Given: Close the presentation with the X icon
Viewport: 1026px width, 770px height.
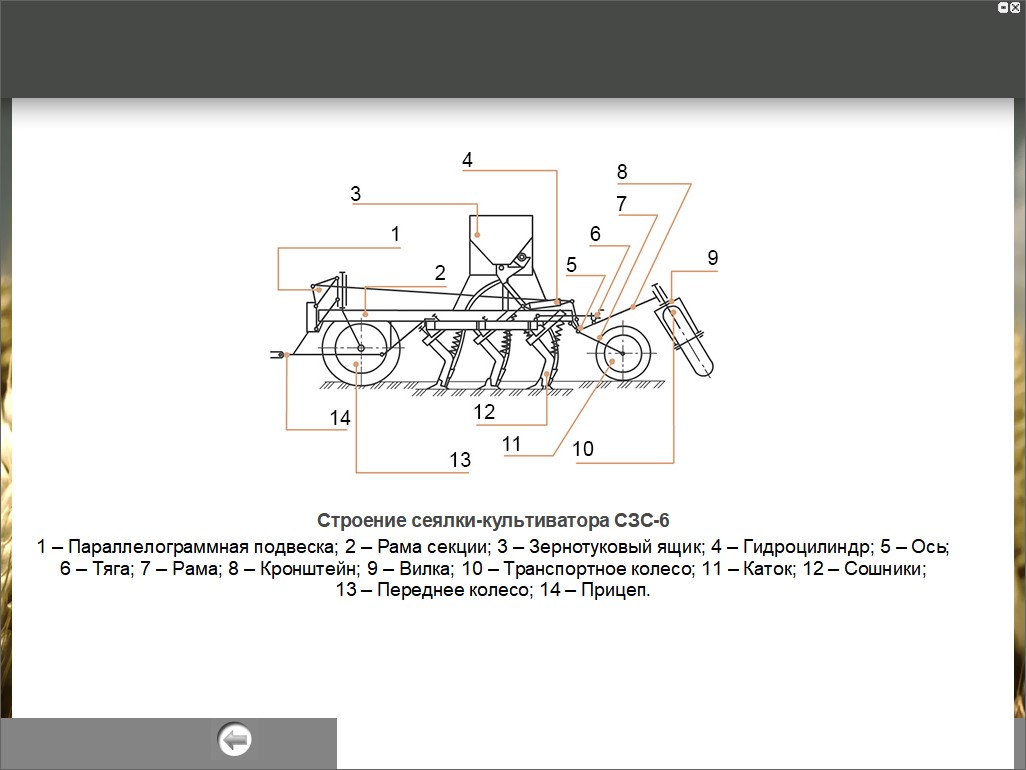Looking at the screenshot, I should pos(1015,7).
